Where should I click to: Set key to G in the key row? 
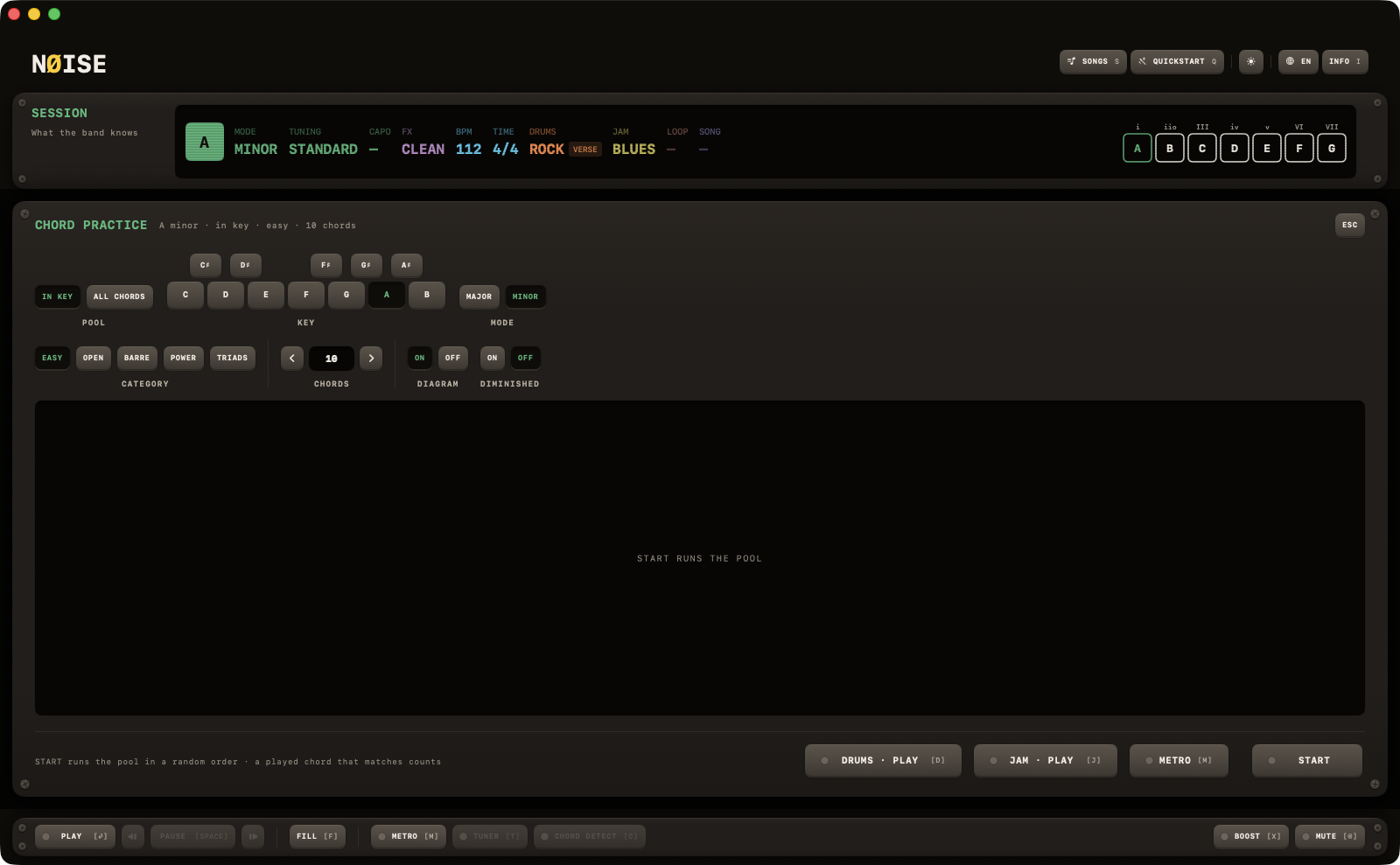(x=346, y=295)
